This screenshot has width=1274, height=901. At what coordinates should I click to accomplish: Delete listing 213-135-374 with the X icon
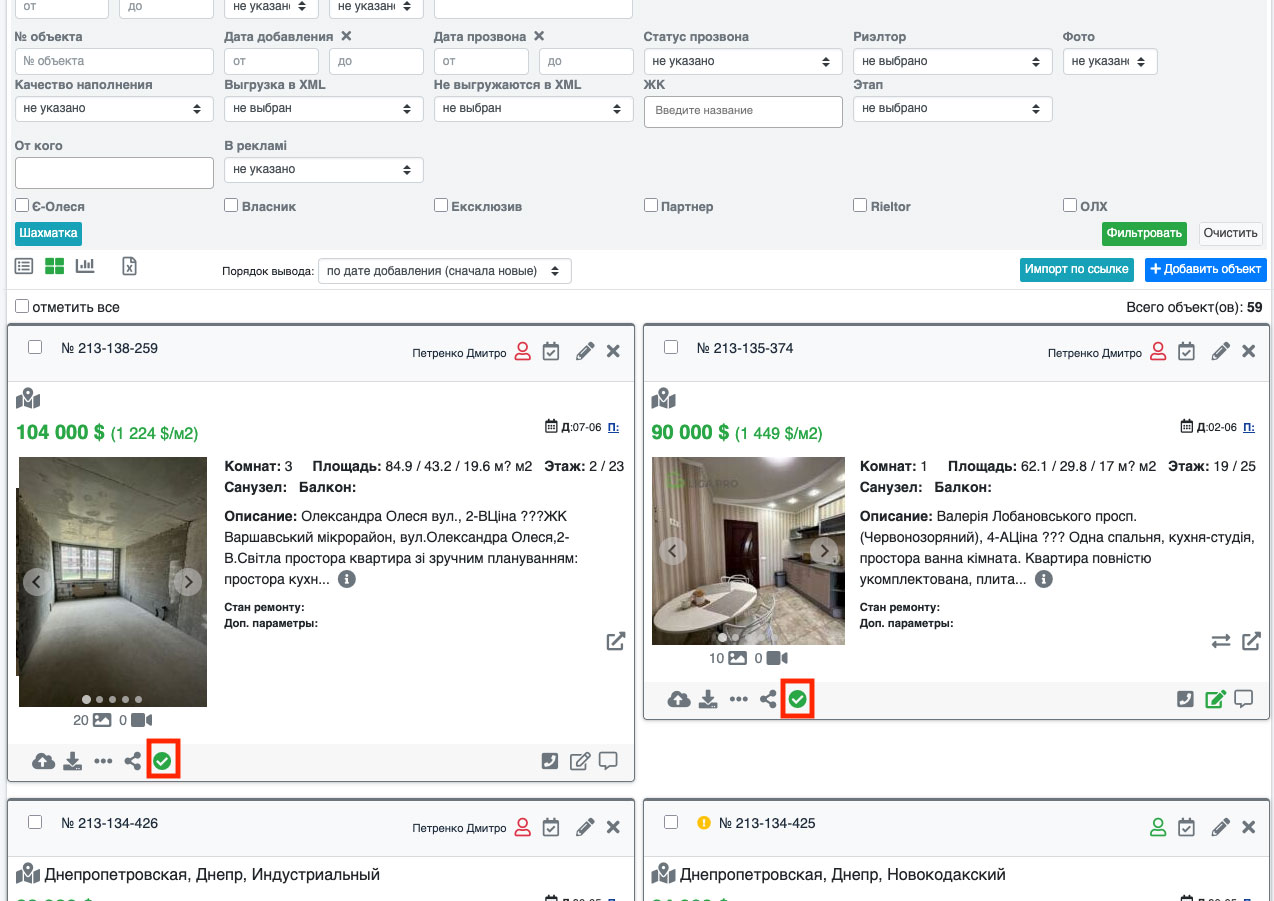[x=1248, y=352]
